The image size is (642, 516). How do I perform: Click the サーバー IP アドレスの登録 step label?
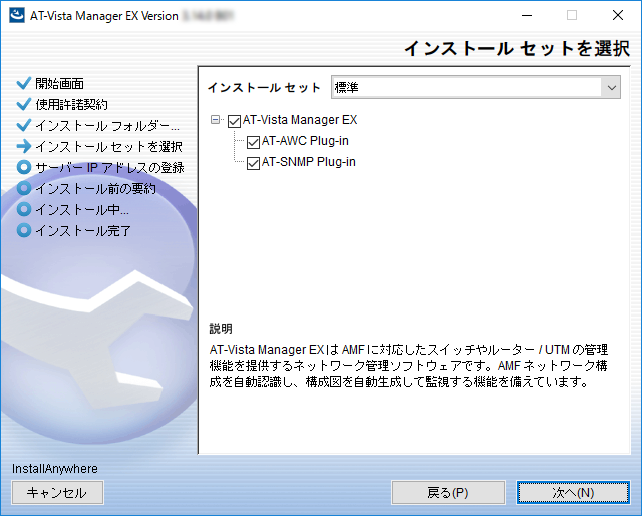(110, 167)
